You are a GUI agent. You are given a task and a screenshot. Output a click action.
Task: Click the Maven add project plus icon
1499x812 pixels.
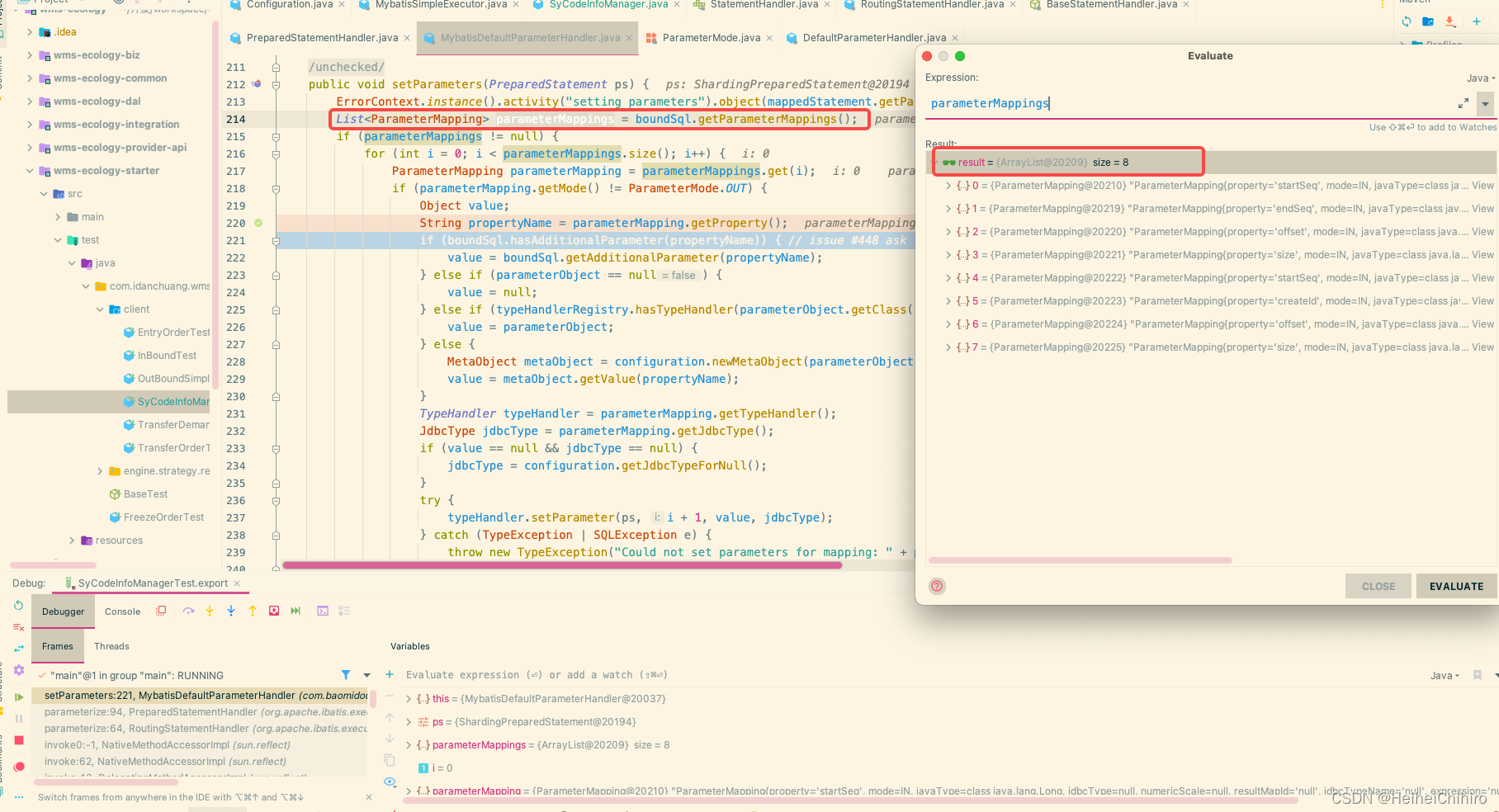[1477, 21]
